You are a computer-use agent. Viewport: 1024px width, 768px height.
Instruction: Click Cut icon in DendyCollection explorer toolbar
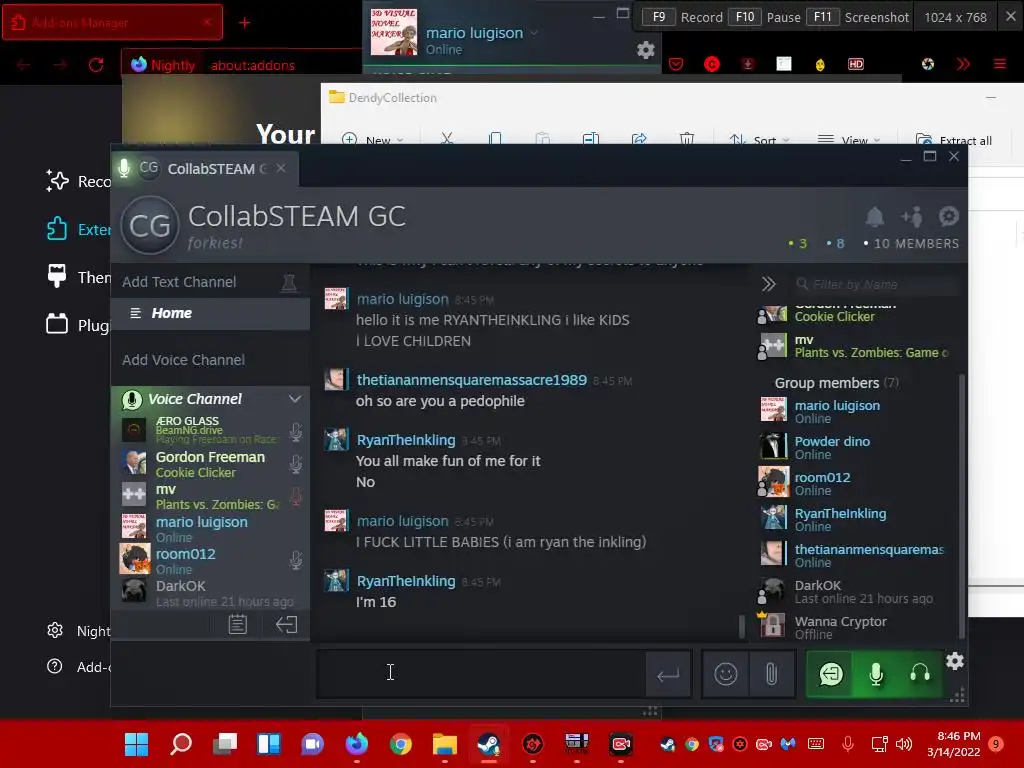coord(447,138)
